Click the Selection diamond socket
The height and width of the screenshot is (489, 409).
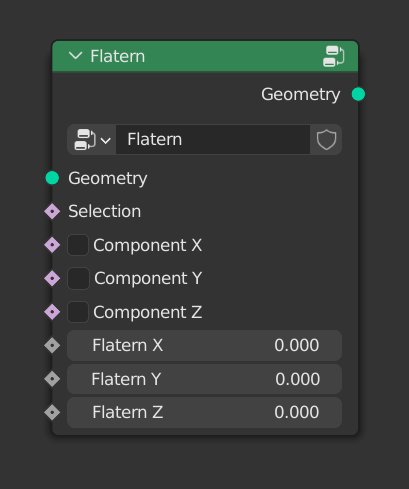pos(52,211)
